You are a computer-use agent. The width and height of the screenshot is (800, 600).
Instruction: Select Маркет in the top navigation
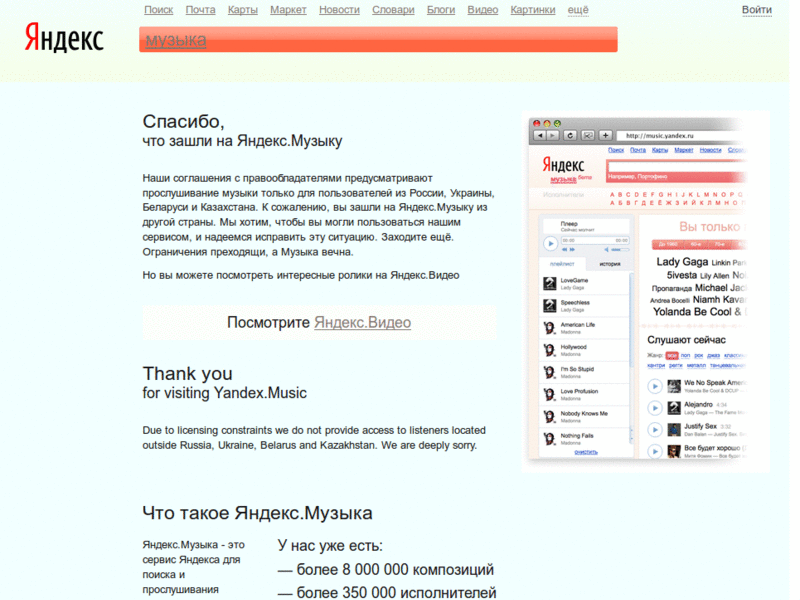click(288, 10)
